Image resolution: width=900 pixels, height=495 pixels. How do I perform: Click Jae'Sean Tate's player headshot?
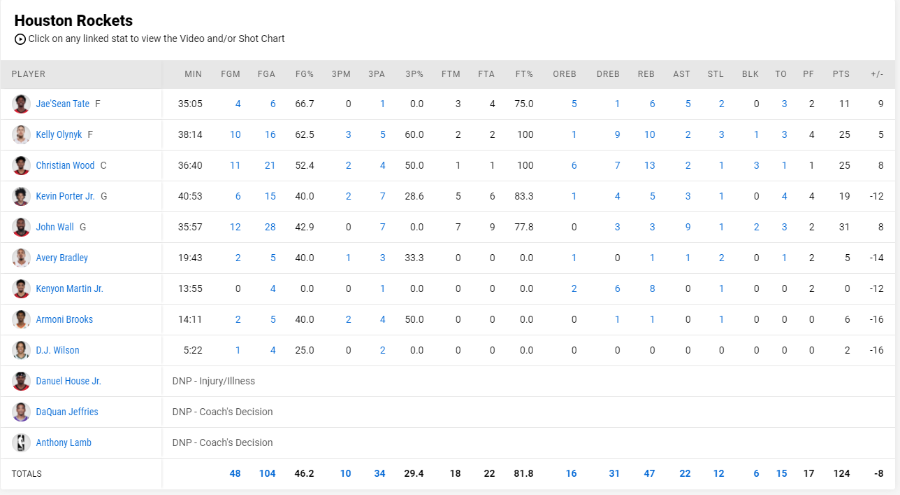(21, 104)
